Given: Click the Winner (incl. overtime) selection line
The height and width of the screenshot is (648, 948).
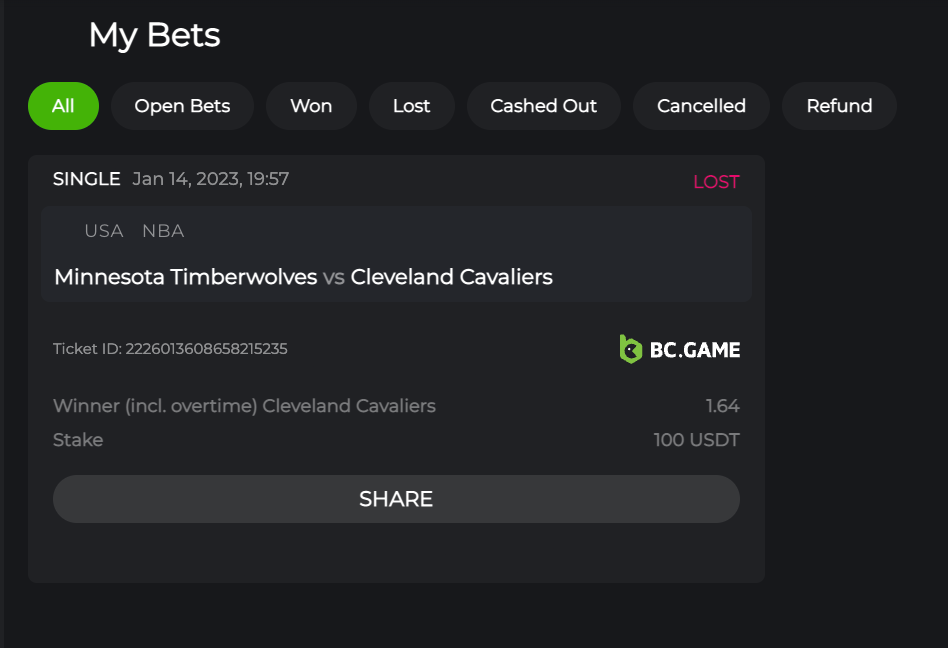Looking at the screenshot, I should point(244,406).
